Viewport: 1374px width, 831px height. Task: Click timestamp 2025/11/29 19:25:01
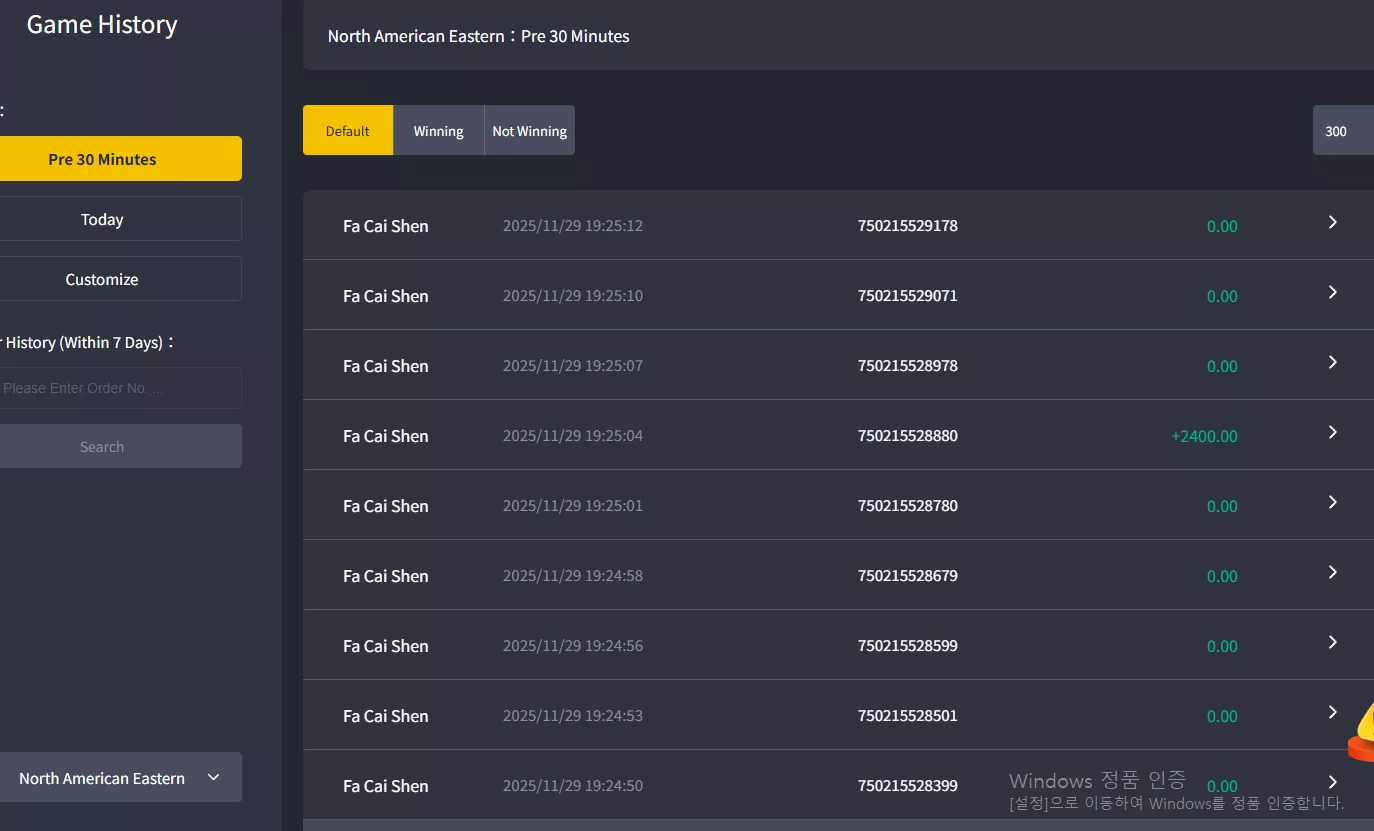click(x=573, y=506)
